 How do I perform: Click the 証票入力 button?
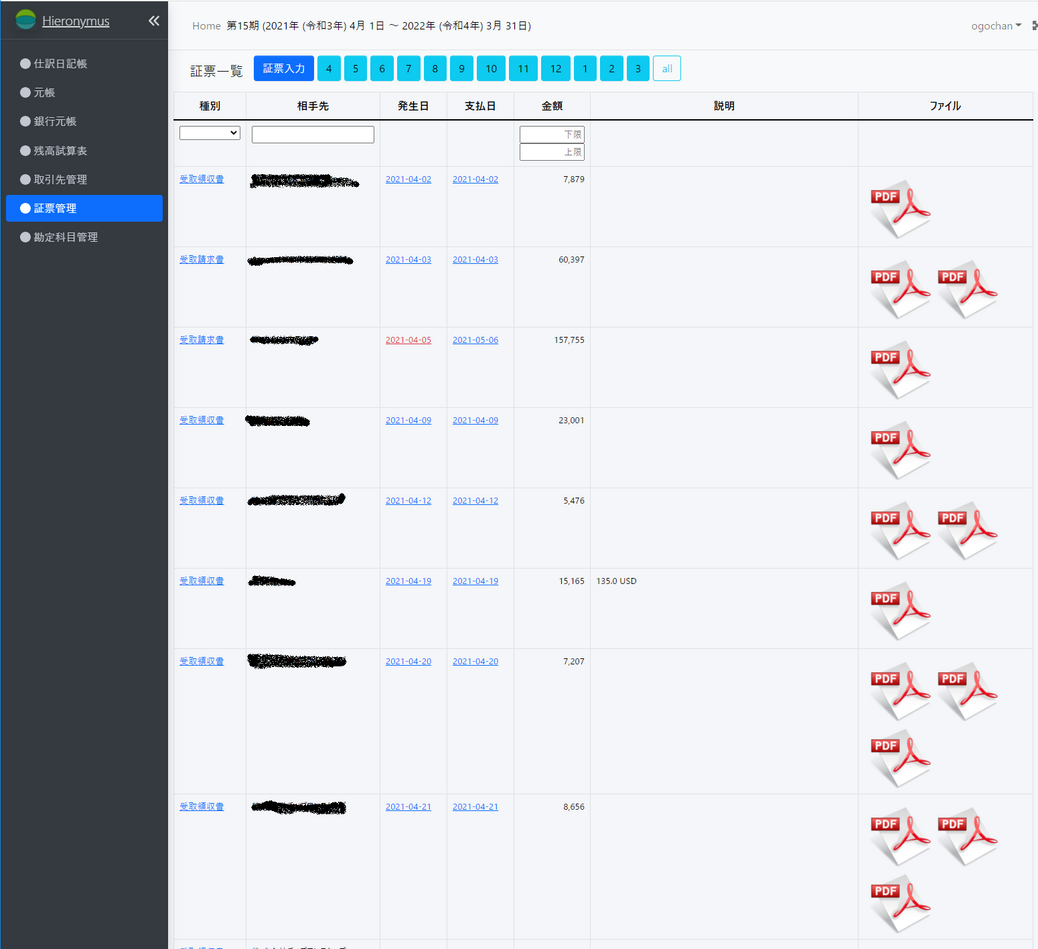(284, 68)
